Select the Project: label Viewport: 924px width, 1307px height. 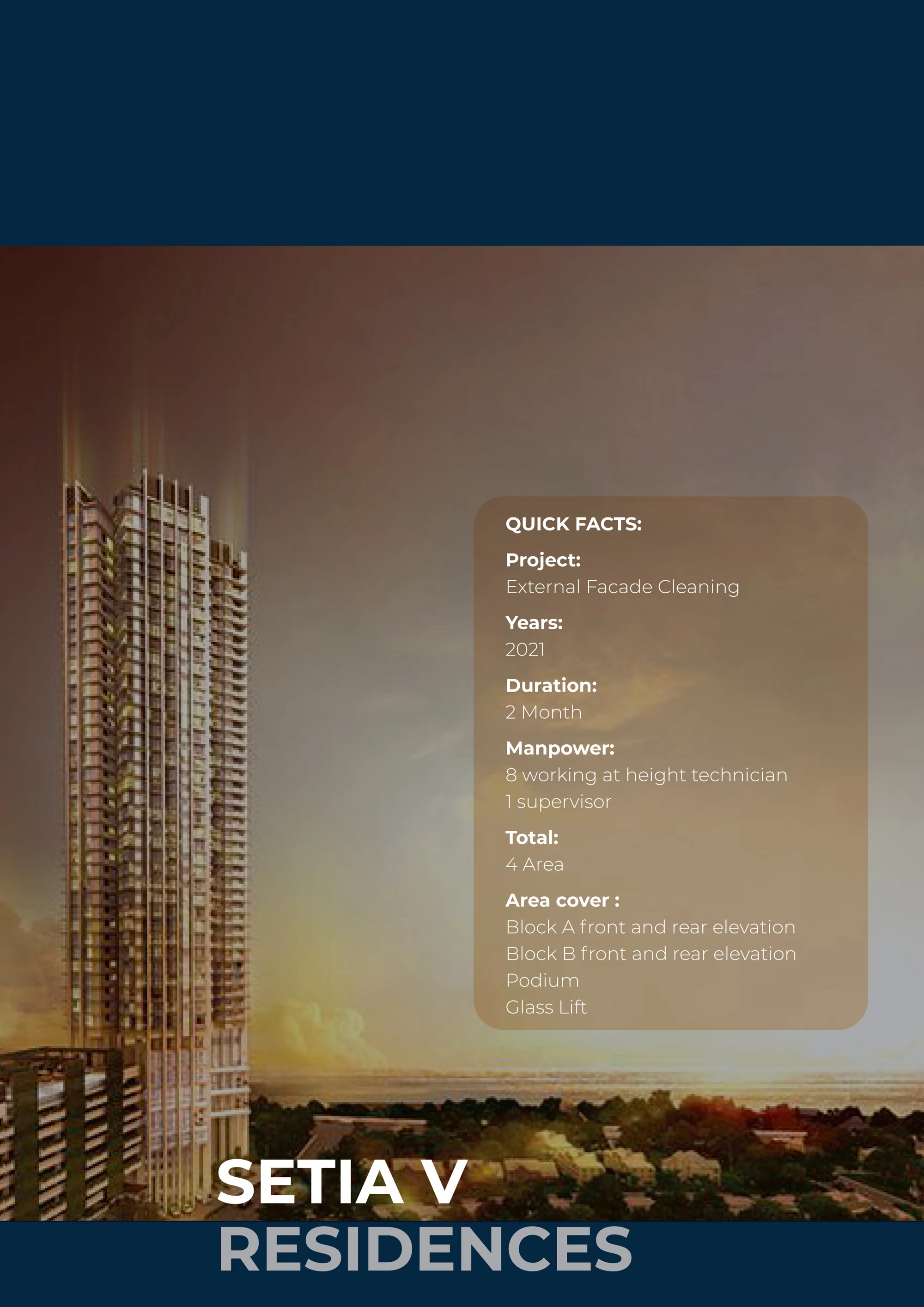[543, 560]
